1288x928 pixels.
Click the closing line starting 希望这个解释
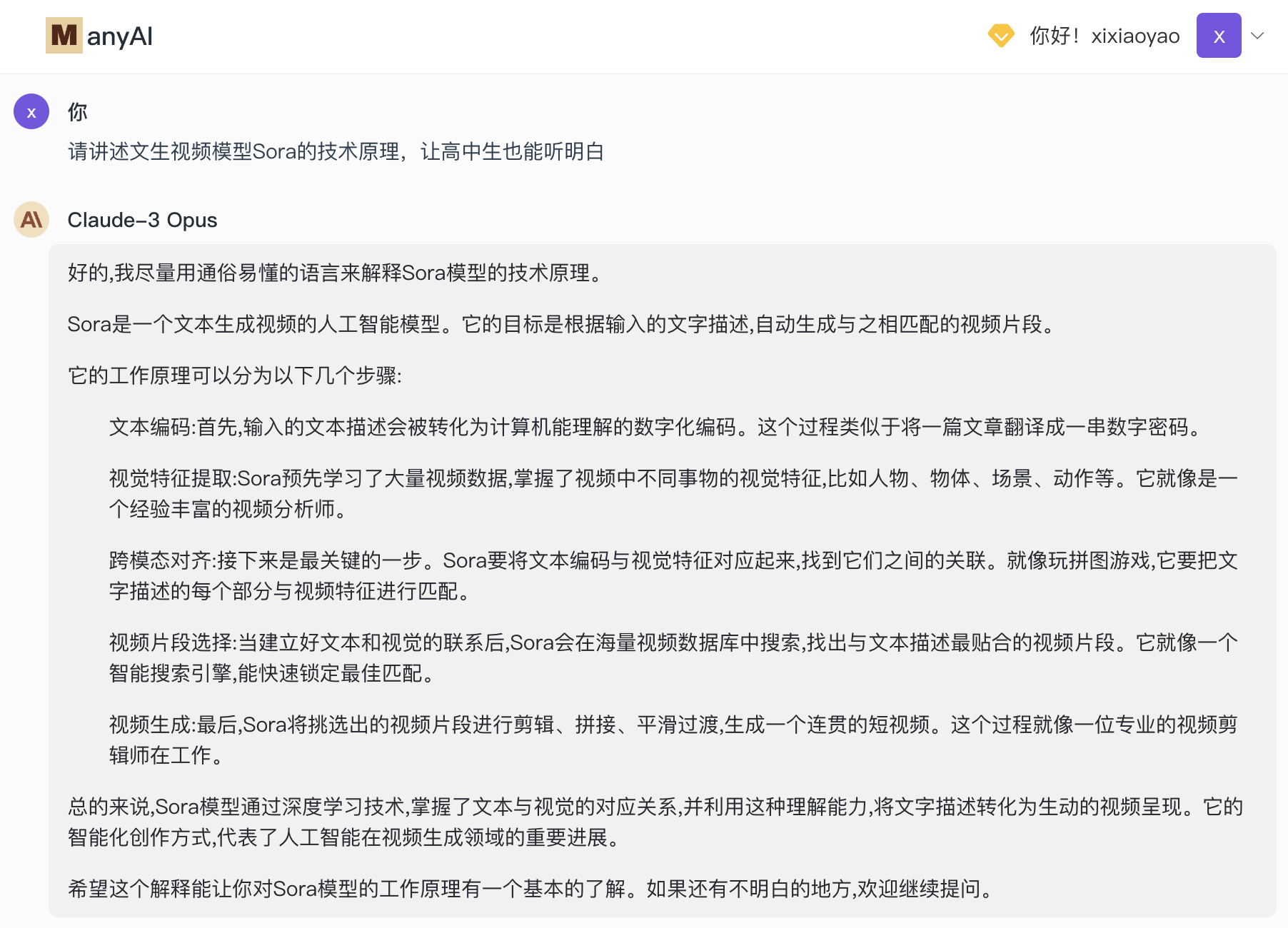point(532,889)
